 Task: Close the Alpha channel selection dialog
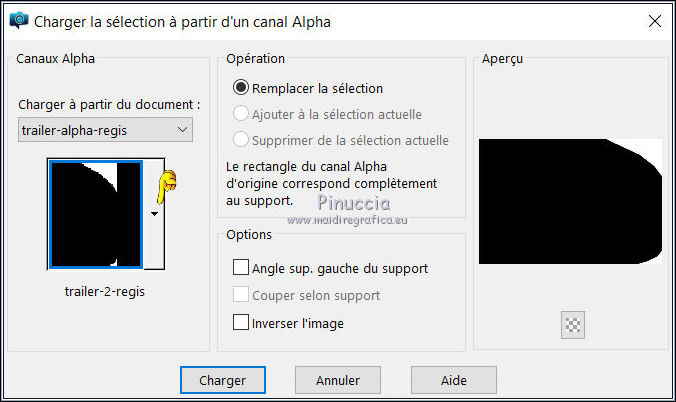coord(654,20)
